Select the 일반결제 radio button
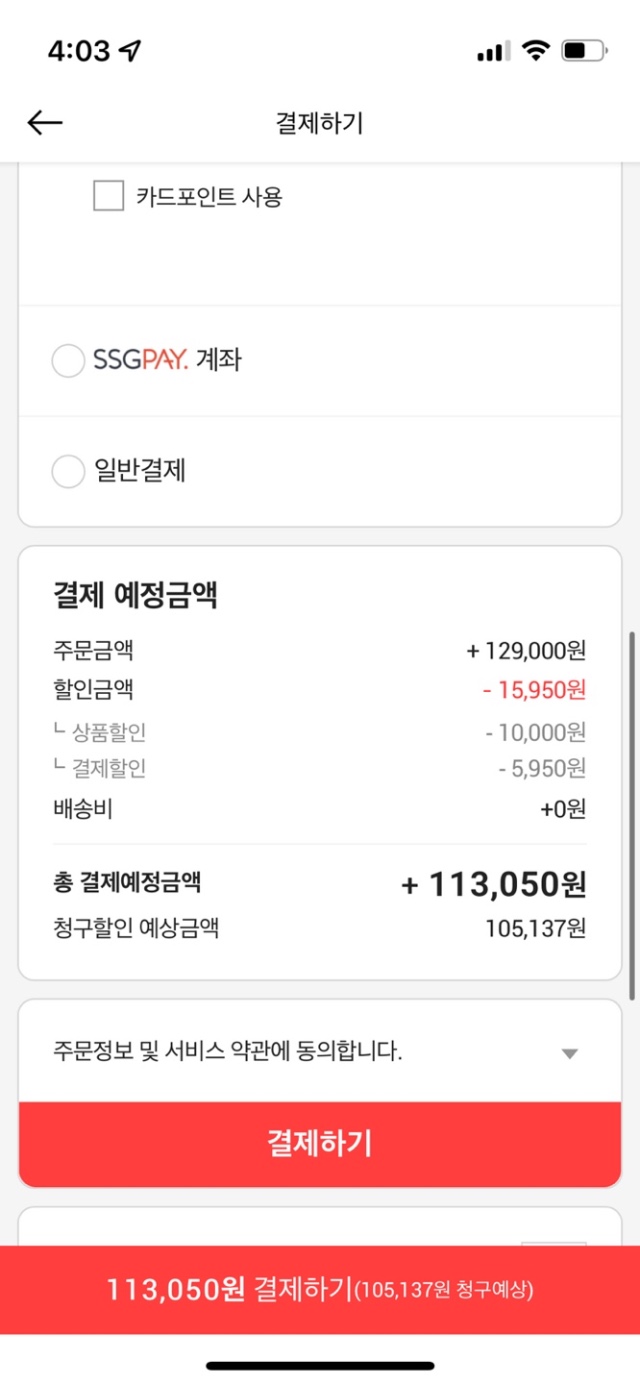Image resolution: width=640 pixels, height=1384 pixels. pyautogui.click(x=68, y=471)
